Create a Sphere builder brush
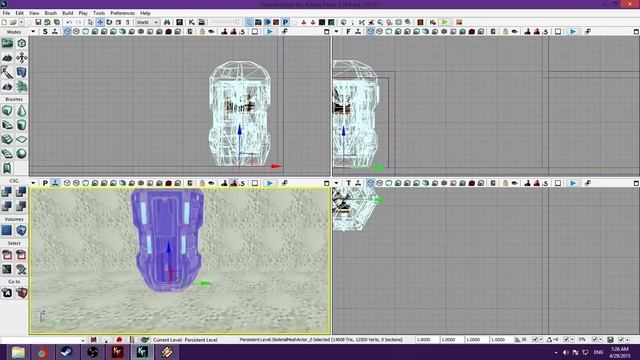 click(x=21, y=153)
